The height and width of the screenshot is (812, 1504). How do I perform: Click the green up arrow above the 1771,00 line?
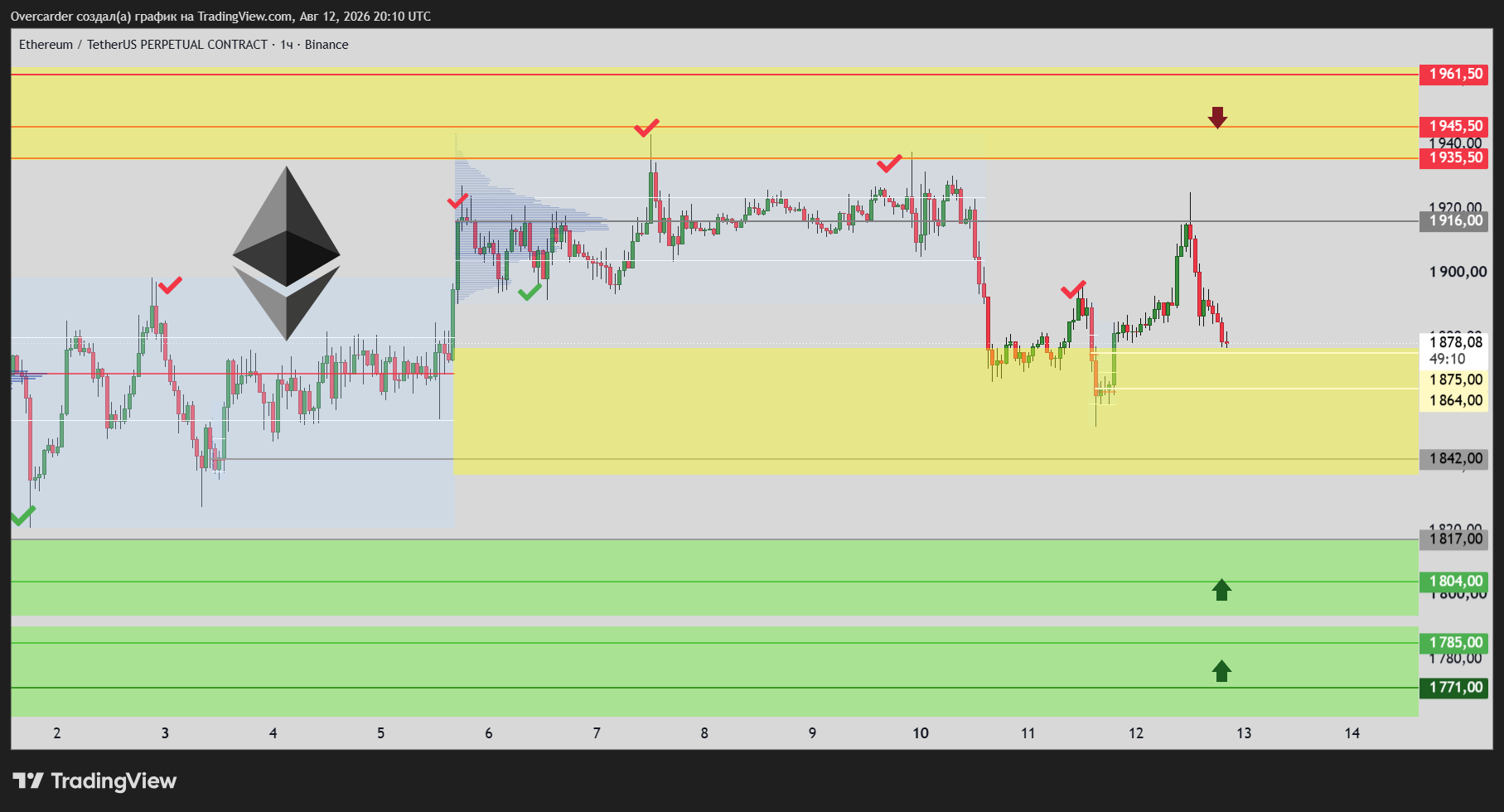[1221, 670]
